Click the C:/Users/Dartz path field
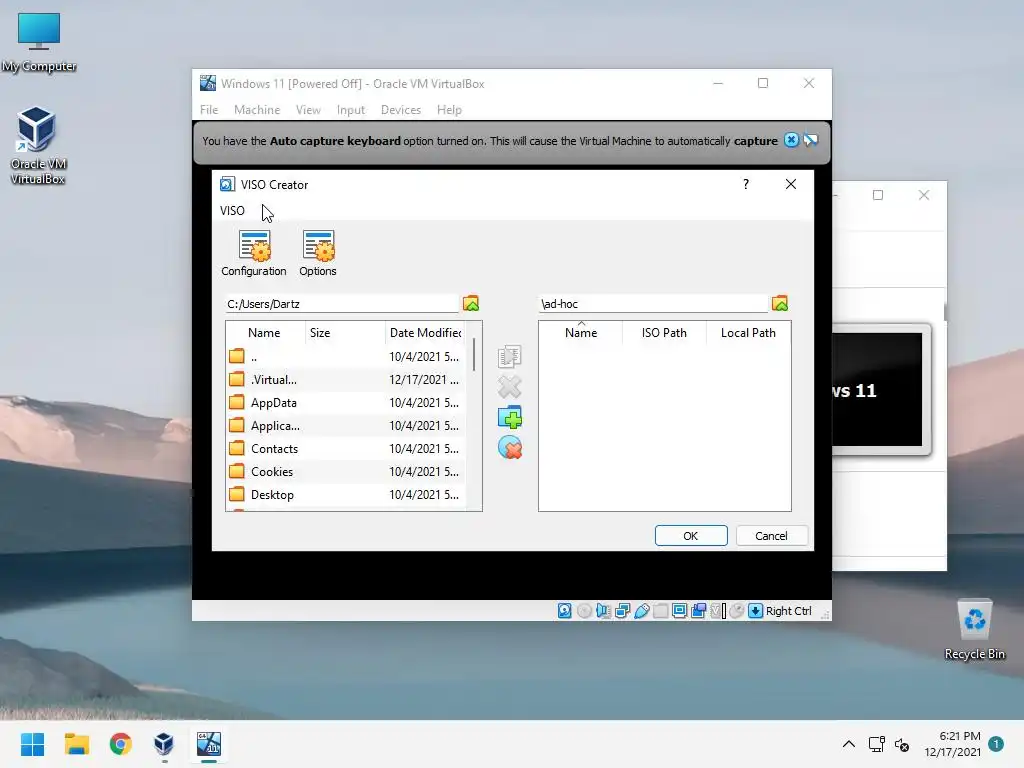 [x=342, y=304]
